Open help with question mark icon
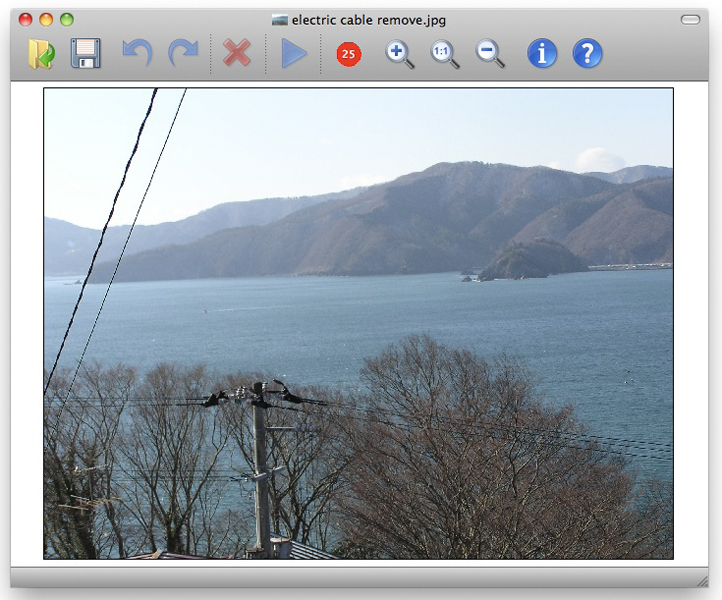722x600 pixels. 587,53
